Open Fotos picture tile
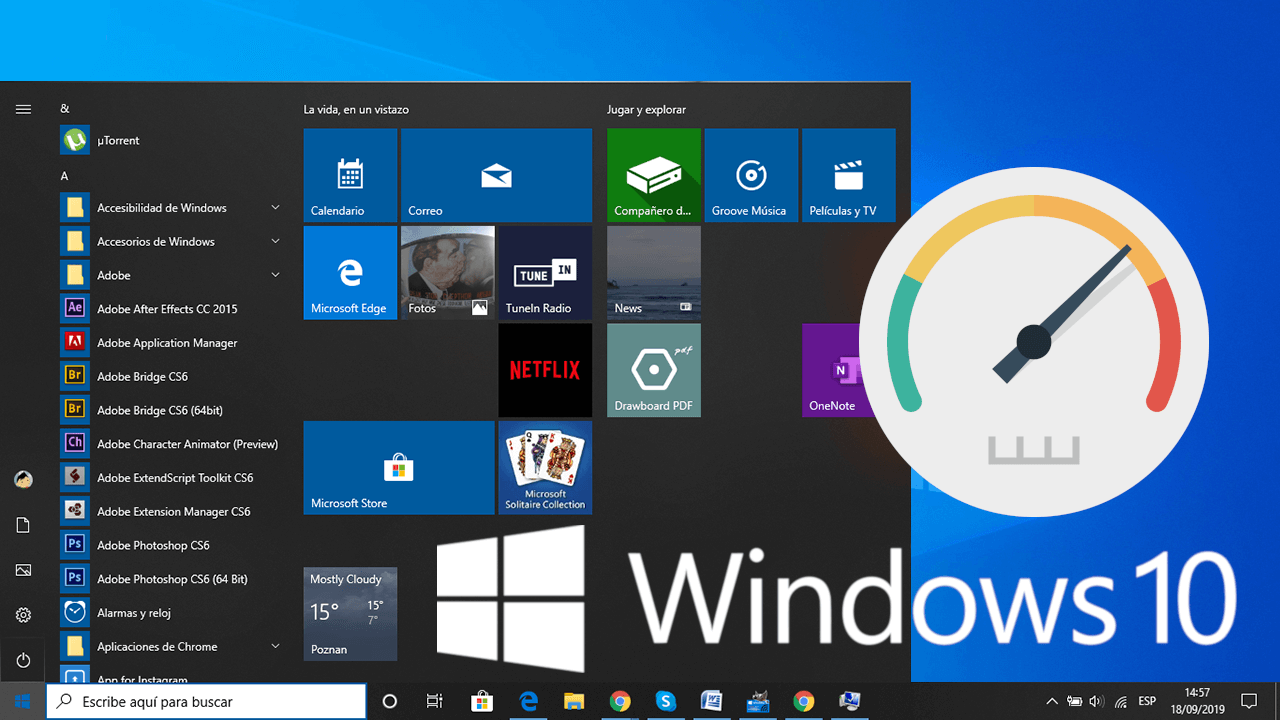The width and height of the screenshot is (1280, 720). click(x=447, y=273)
